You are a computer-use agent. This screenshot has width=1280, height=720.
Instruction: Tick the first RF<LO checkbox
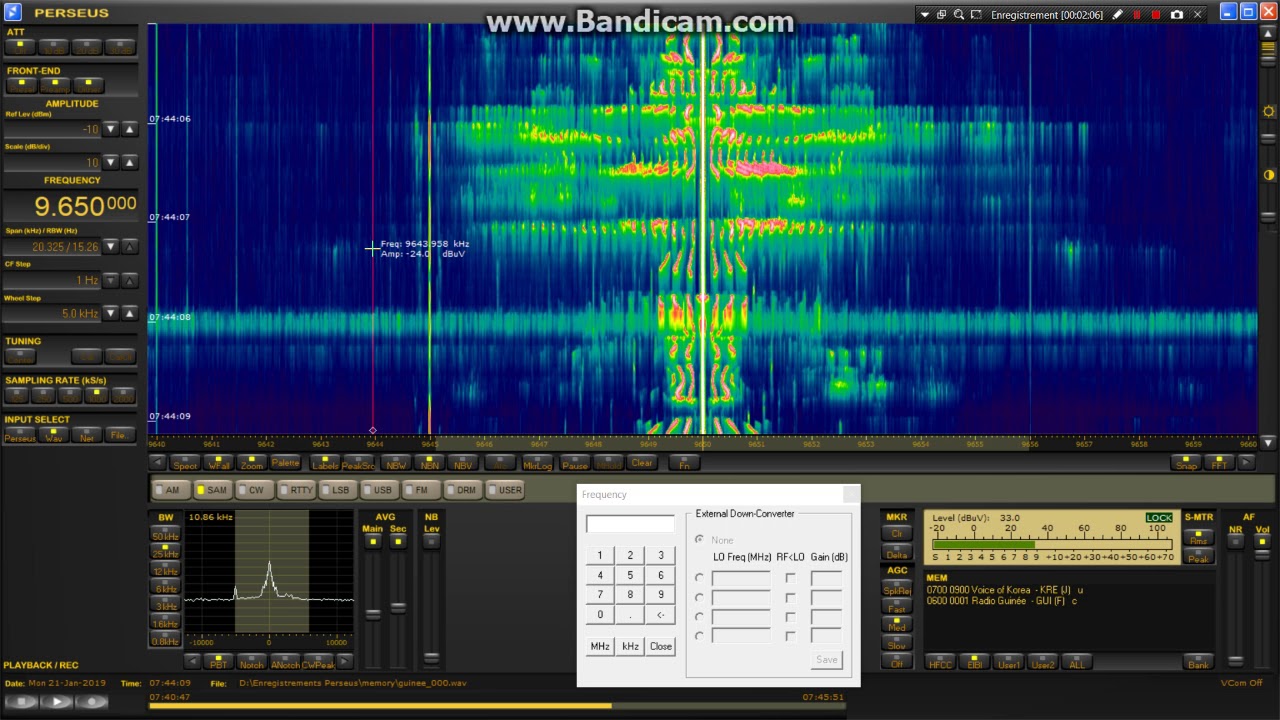790,578
